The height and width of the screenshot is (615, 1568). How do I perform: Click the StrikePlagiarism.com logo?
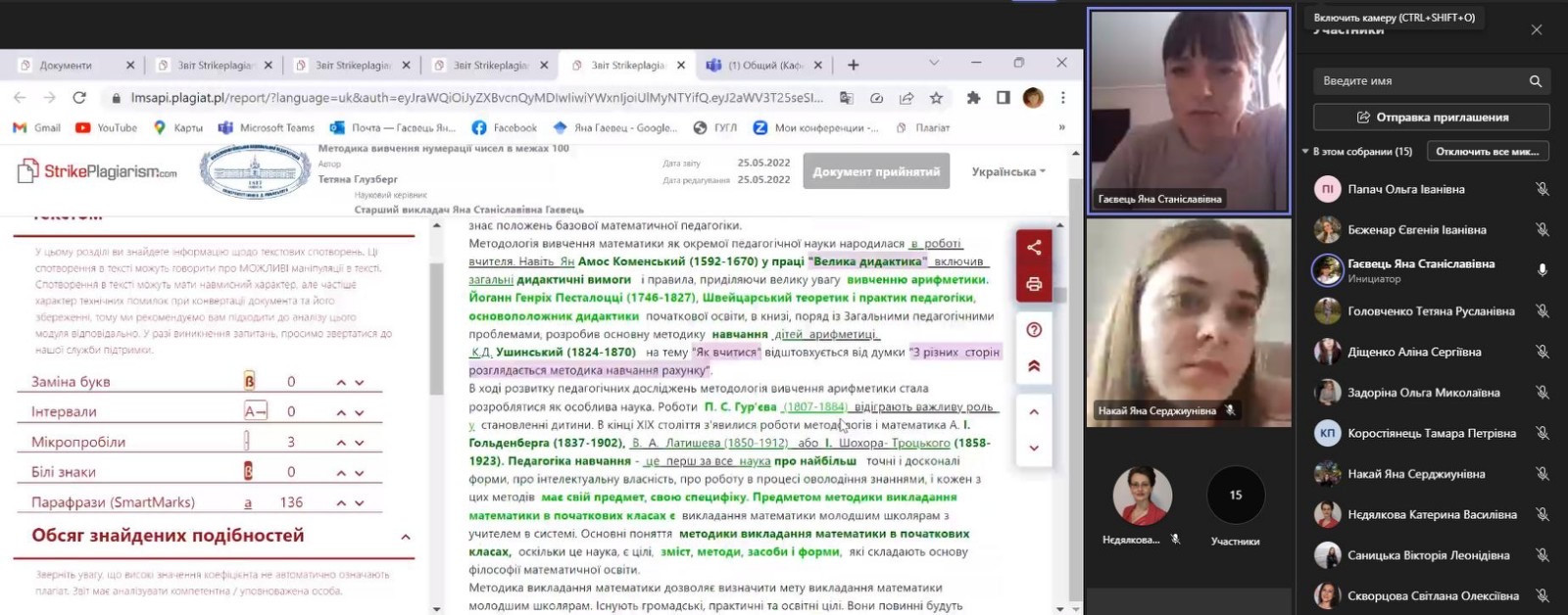coord(97,171)
